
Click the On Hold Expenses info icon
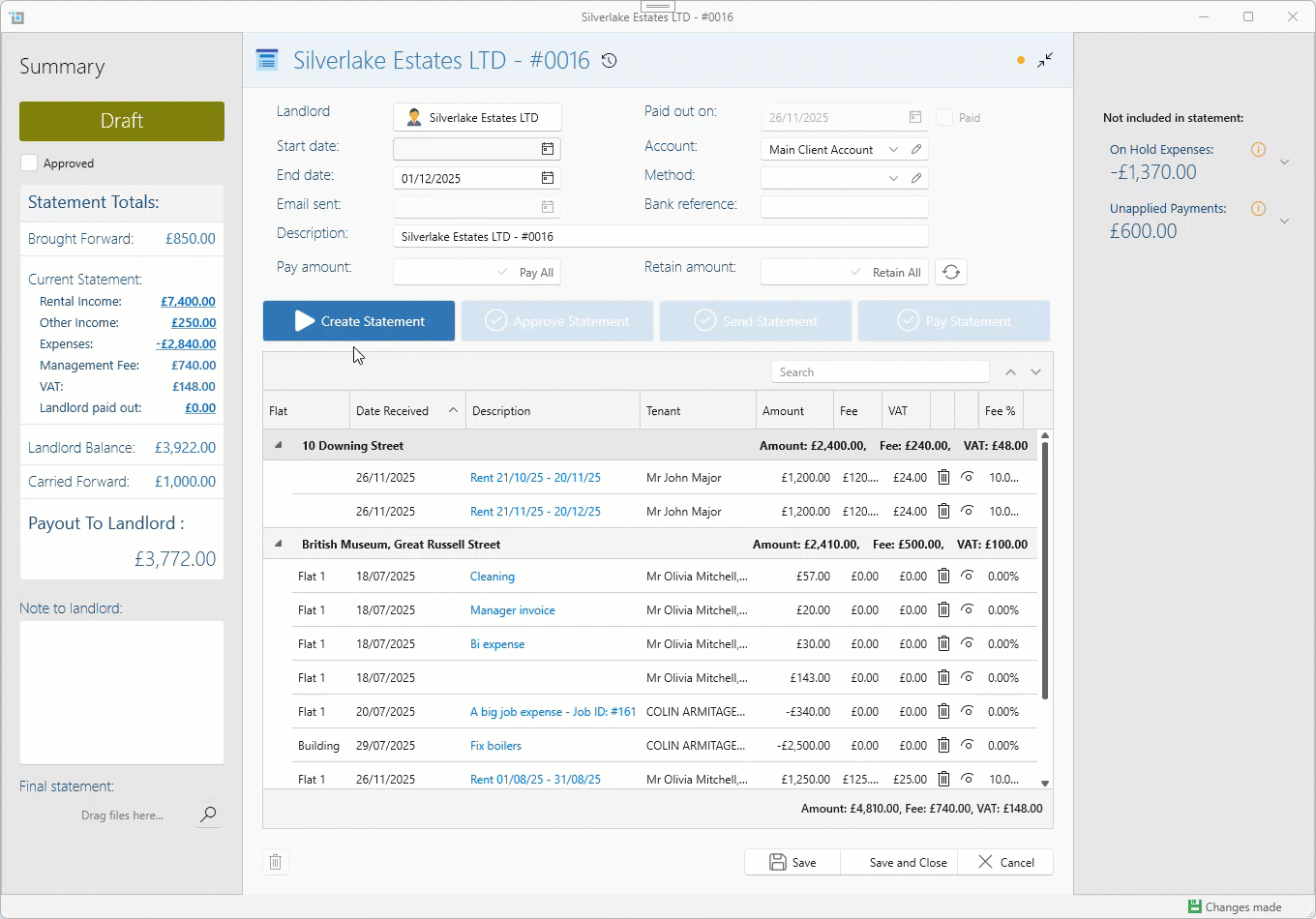[x=1258, y=149]
